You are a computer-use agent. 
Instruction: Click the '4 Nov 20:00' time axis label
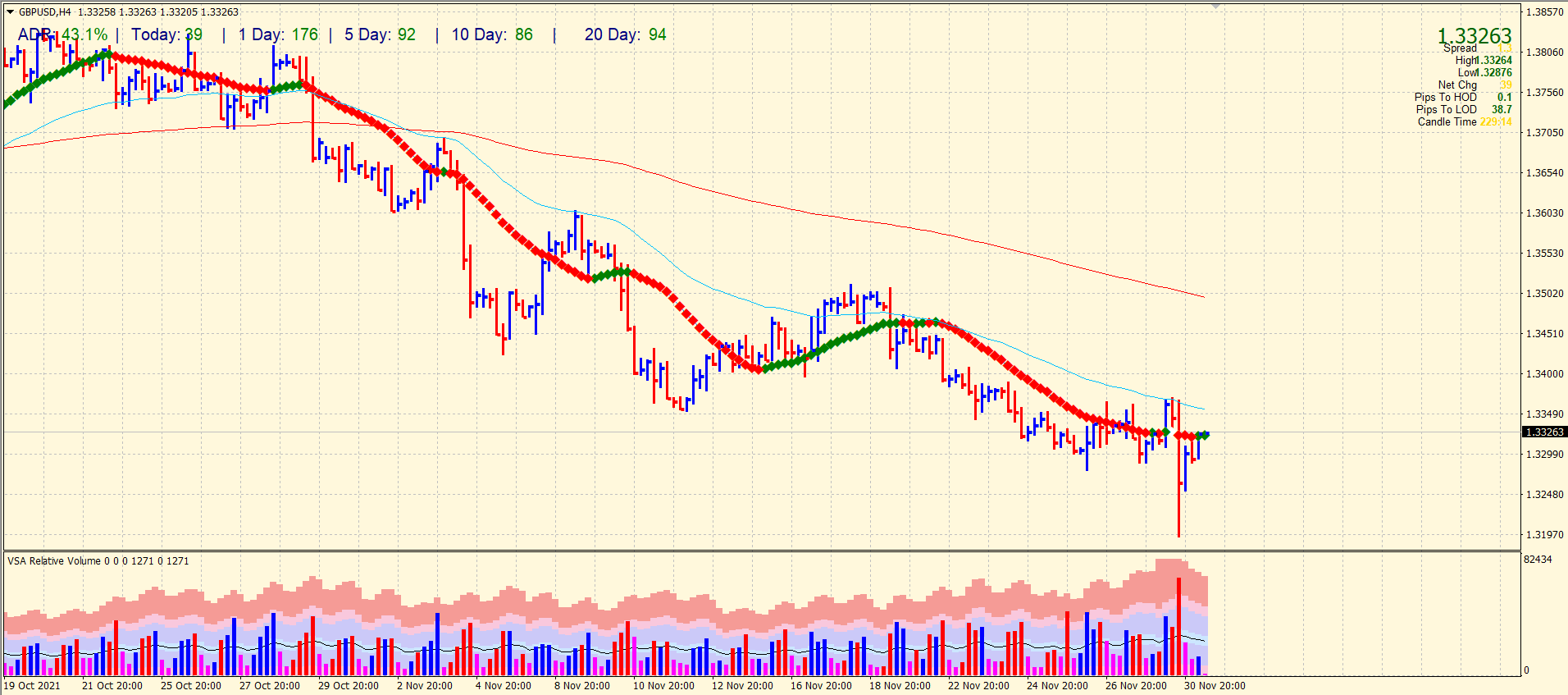click(x=504, y=686)
